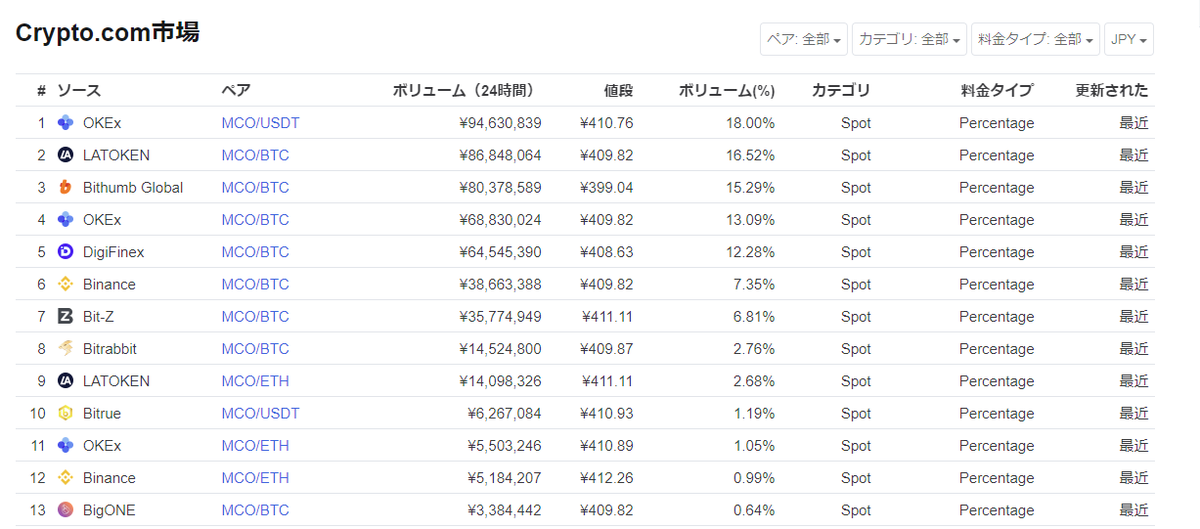Sort by ボリューム(%) column header
Viewport: 1200px width, 529px height.
[x=727, y=90]
